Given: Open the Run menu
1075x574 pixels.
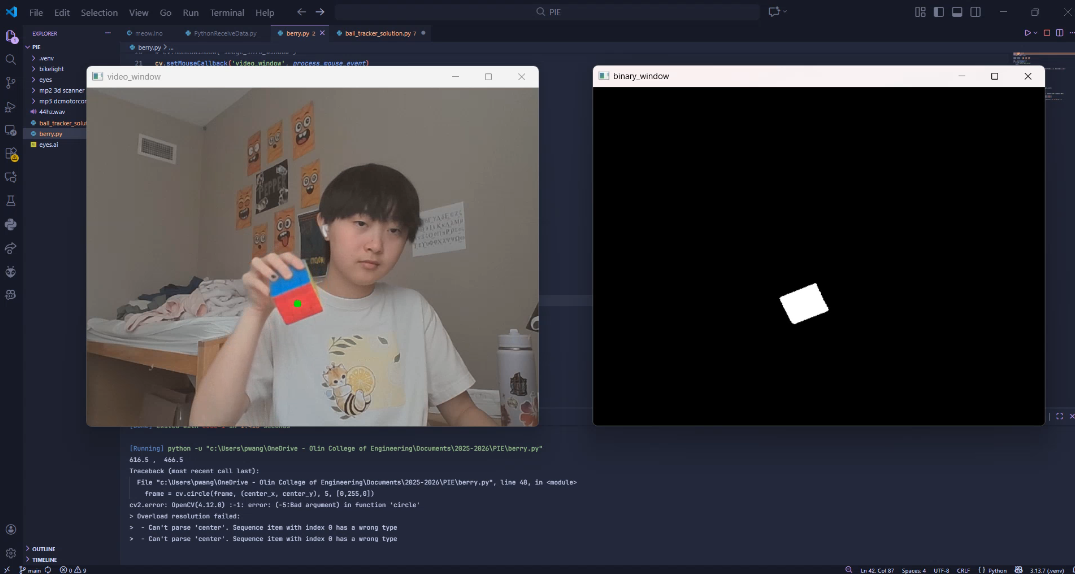Looking at the screenshot, I should (x=191, y=12).
